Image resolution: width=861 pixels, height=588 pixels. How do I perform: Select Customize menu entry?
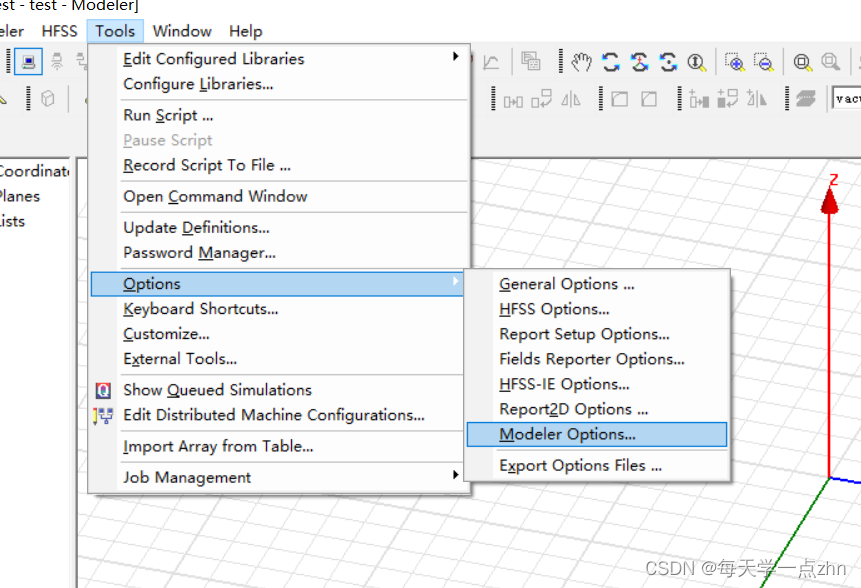click(x=166, y=334)
